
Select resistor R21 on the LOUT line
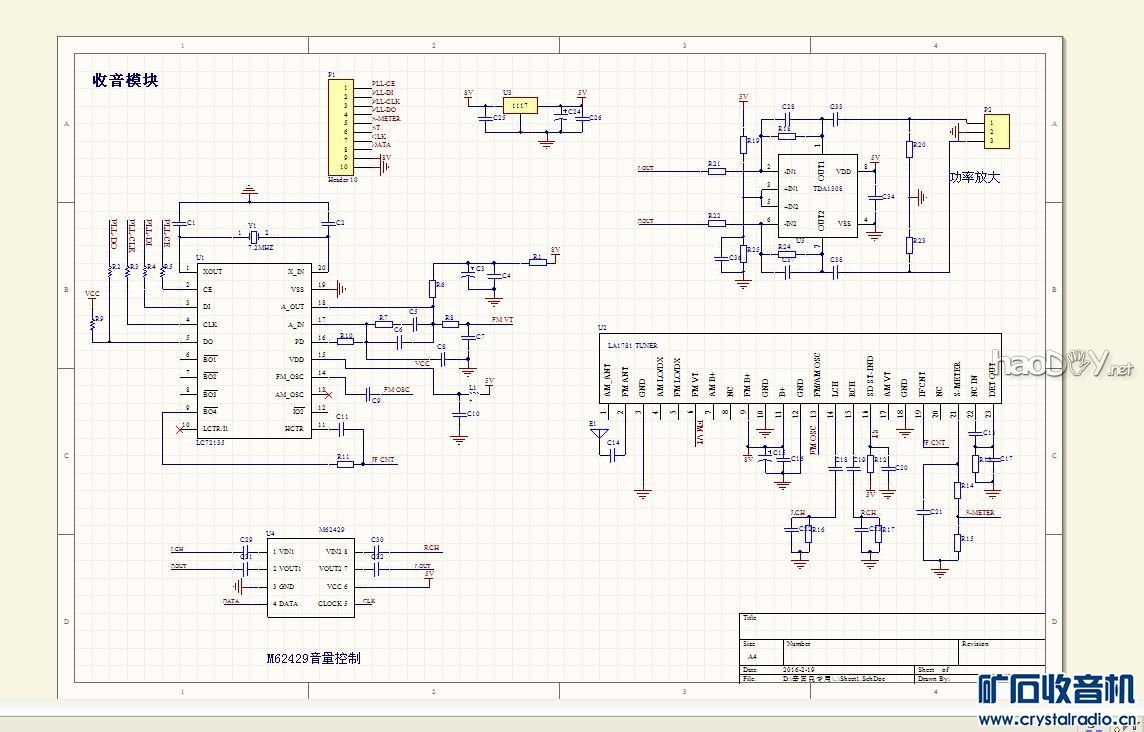pyautogui.click(x=716, y=171)
